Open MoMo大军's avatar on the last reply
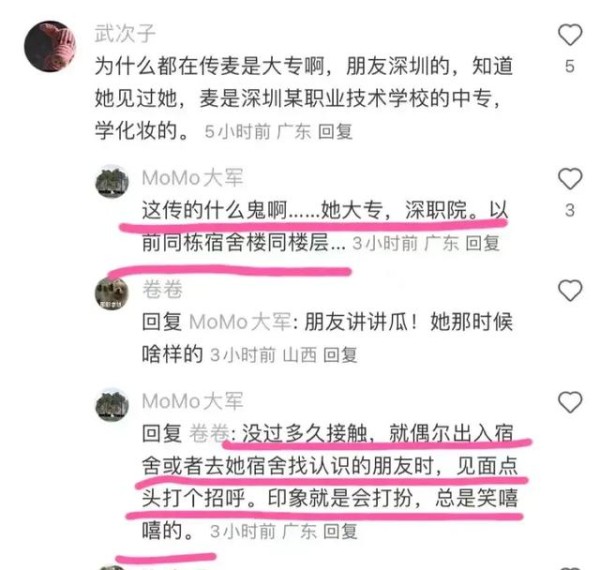Viewport: 600px width, 570px height. pos(112,405)
